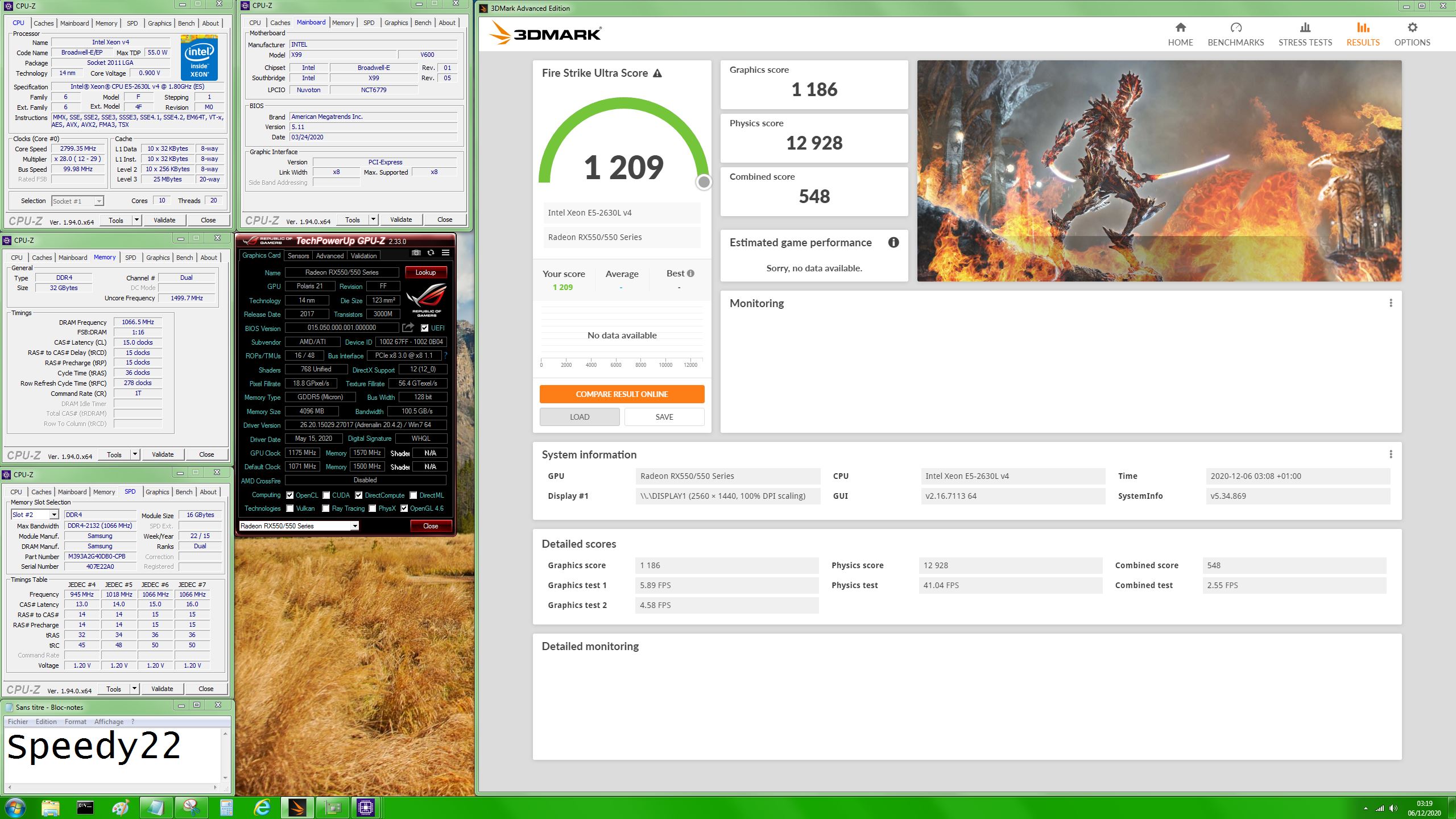Image resolution: width=1456 pixels, height=819 pixels.
Task: Open the Graphics tab in CPU-Z Memory window
Action: coord(158,258)
